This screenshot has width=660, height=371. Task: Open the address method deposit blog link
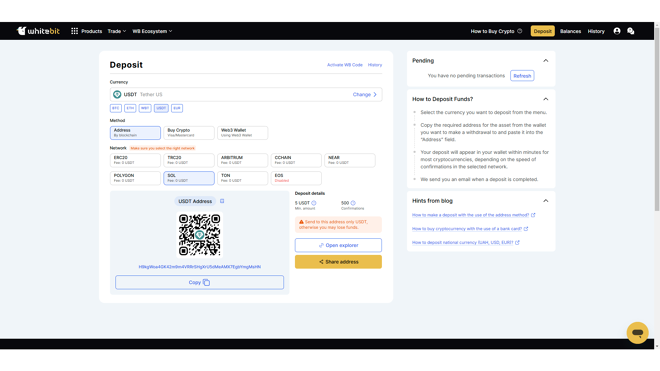point(470,215)
